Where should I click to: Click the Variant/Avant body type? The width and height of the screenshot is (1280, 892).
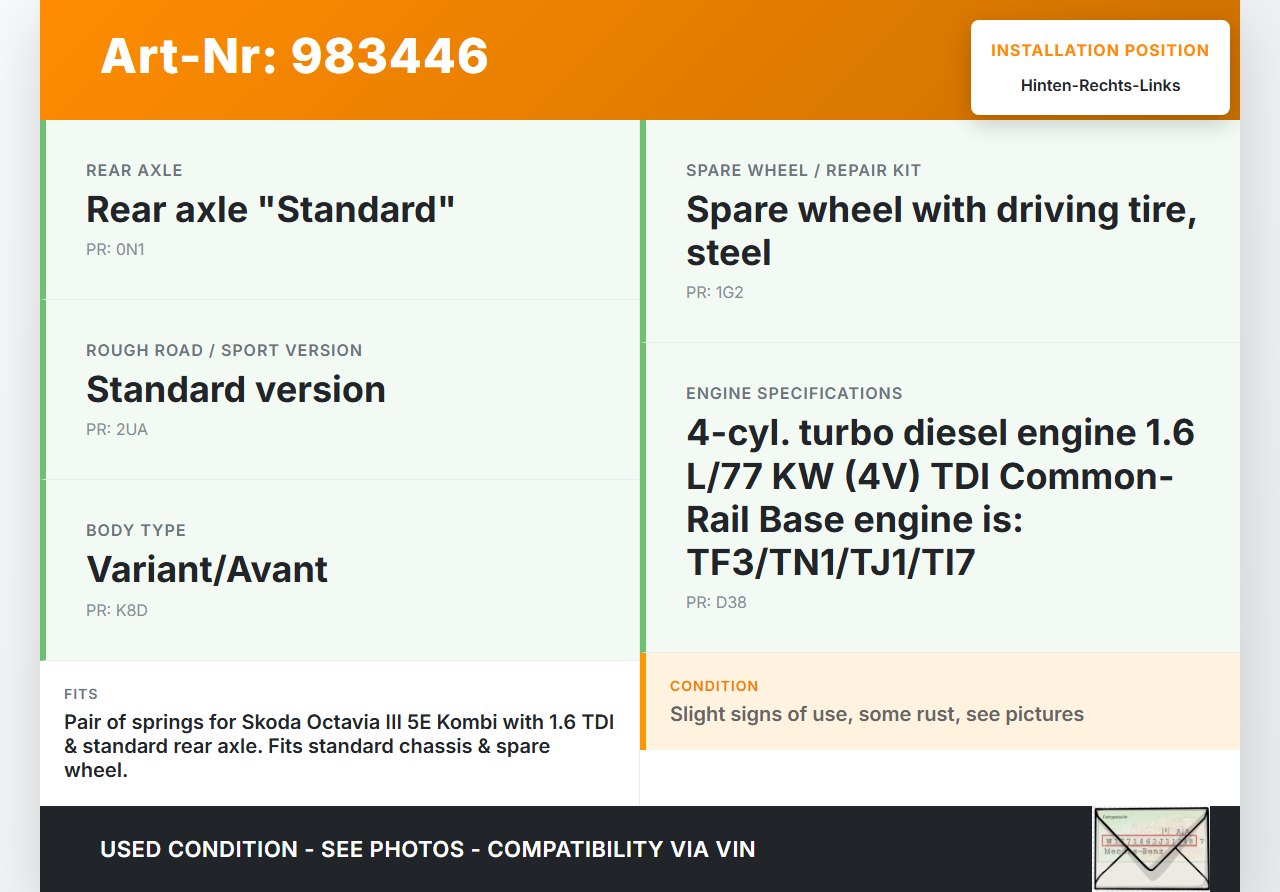click(207, 570)
